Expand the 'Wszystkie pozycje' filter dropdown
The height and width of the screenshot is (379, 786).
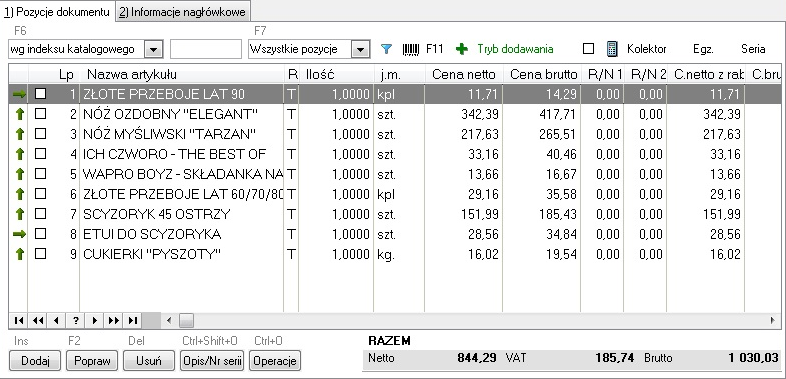(360, 50)
